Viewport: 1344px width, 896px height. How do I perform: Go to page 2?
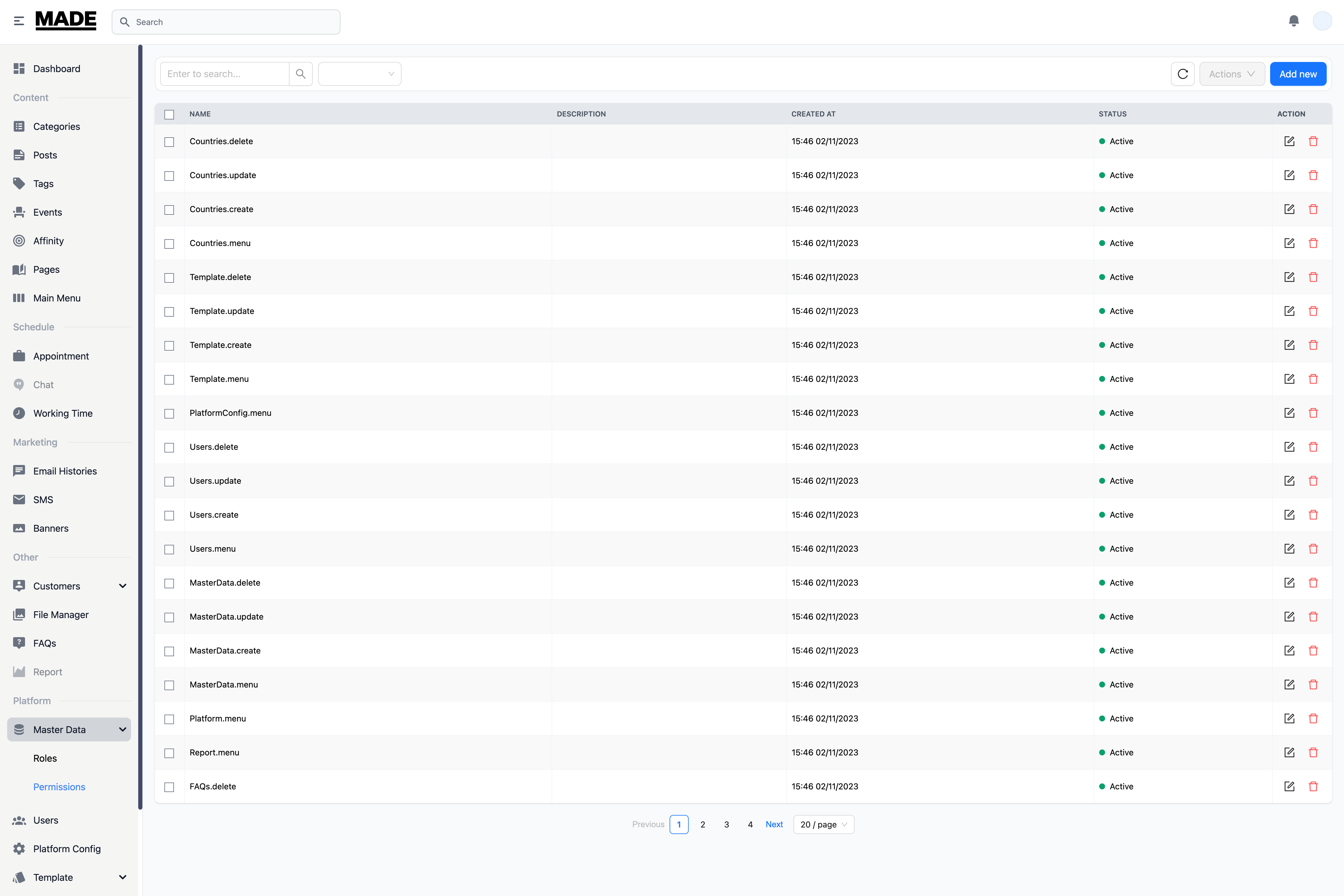[703, 824]
